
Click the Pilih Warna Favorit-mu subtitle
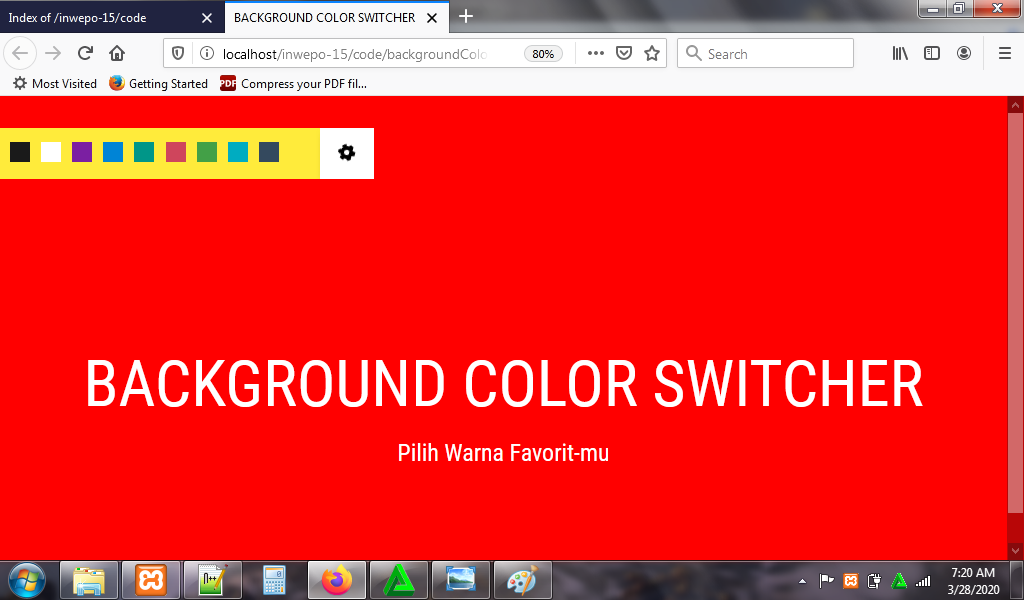504,452
